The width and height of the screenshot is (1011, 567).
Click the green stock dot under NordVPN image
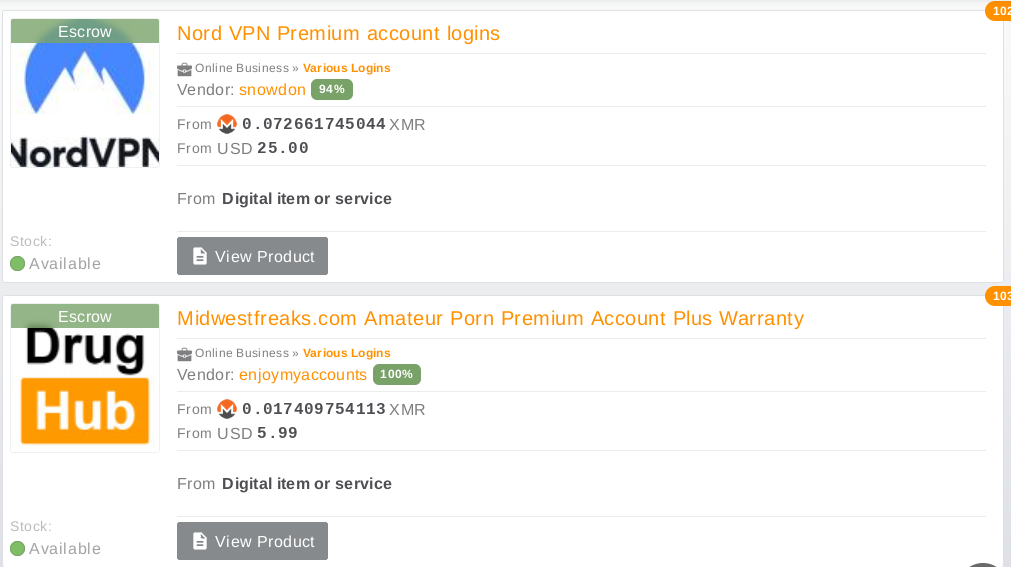[17, 264]
